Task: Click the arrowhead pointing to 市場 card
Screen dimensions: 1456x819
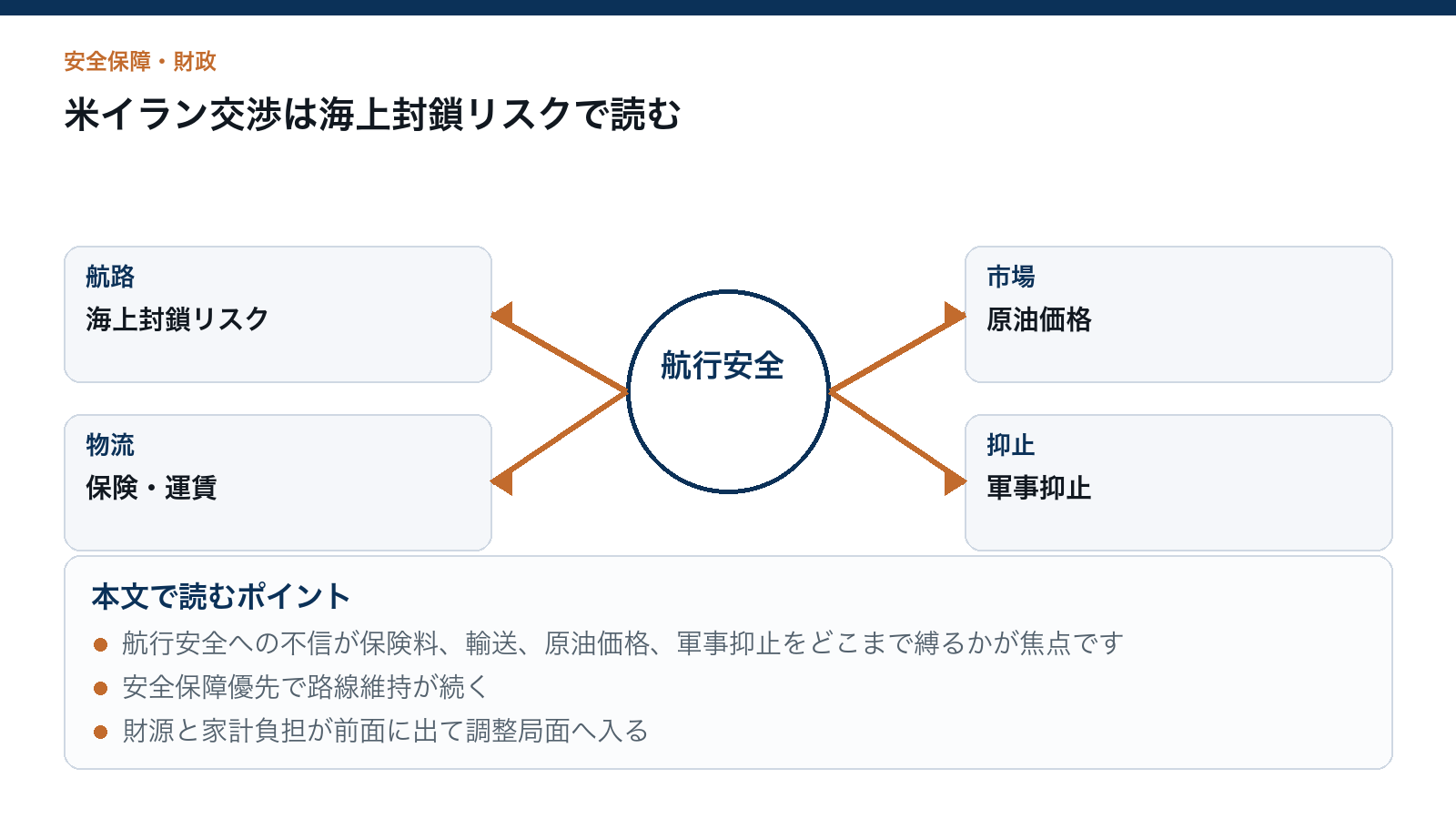Action: [955, 315]
